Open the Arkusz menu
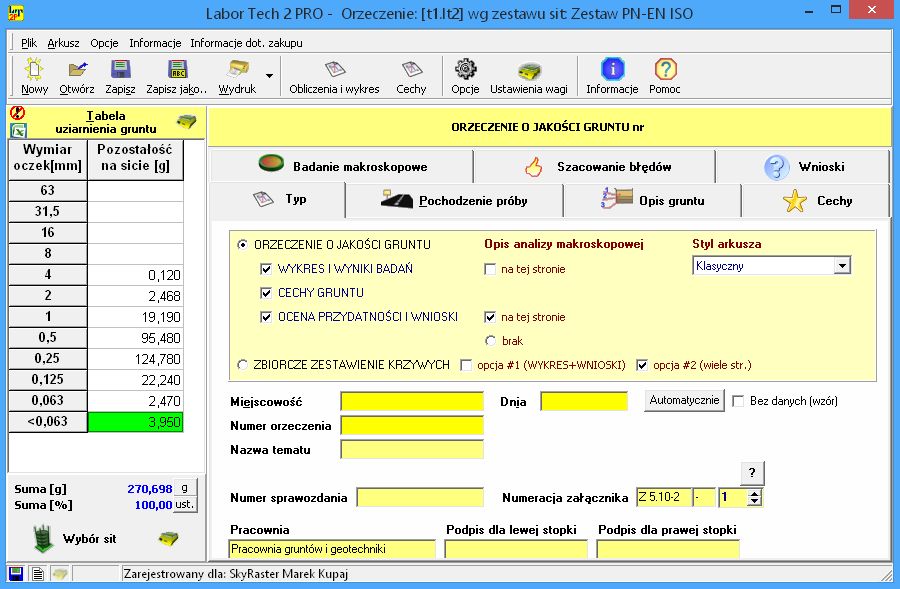Viewport: 900px width, 589px height. point(63,43)
